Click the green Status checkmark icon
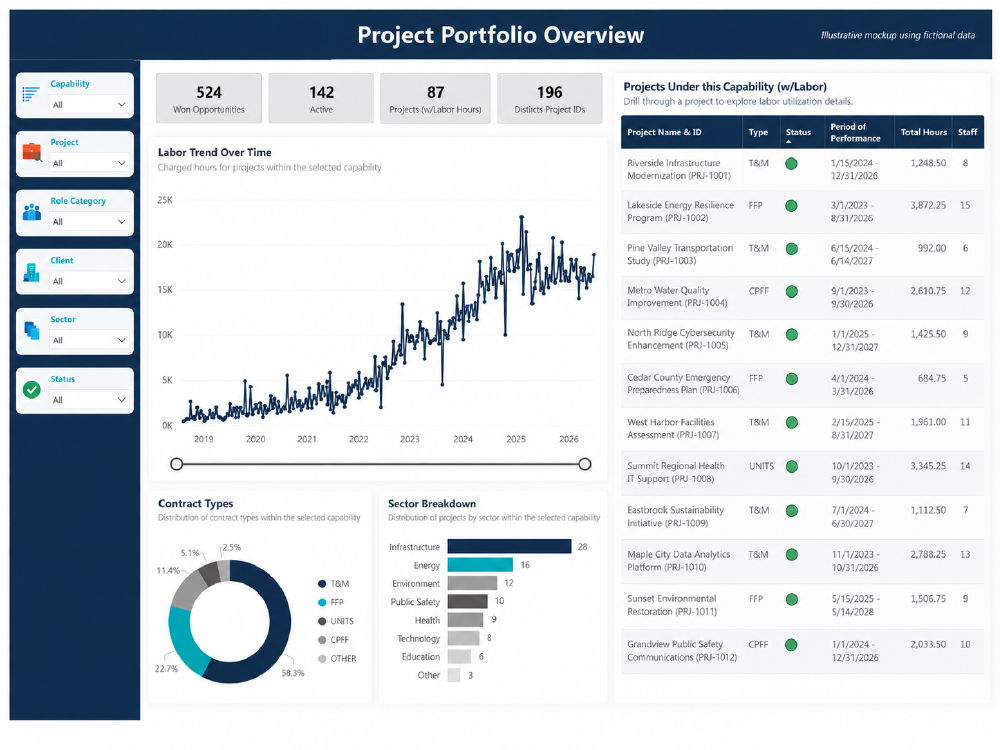The height and width of the screenshot is (750, 1000). (31, 390)
